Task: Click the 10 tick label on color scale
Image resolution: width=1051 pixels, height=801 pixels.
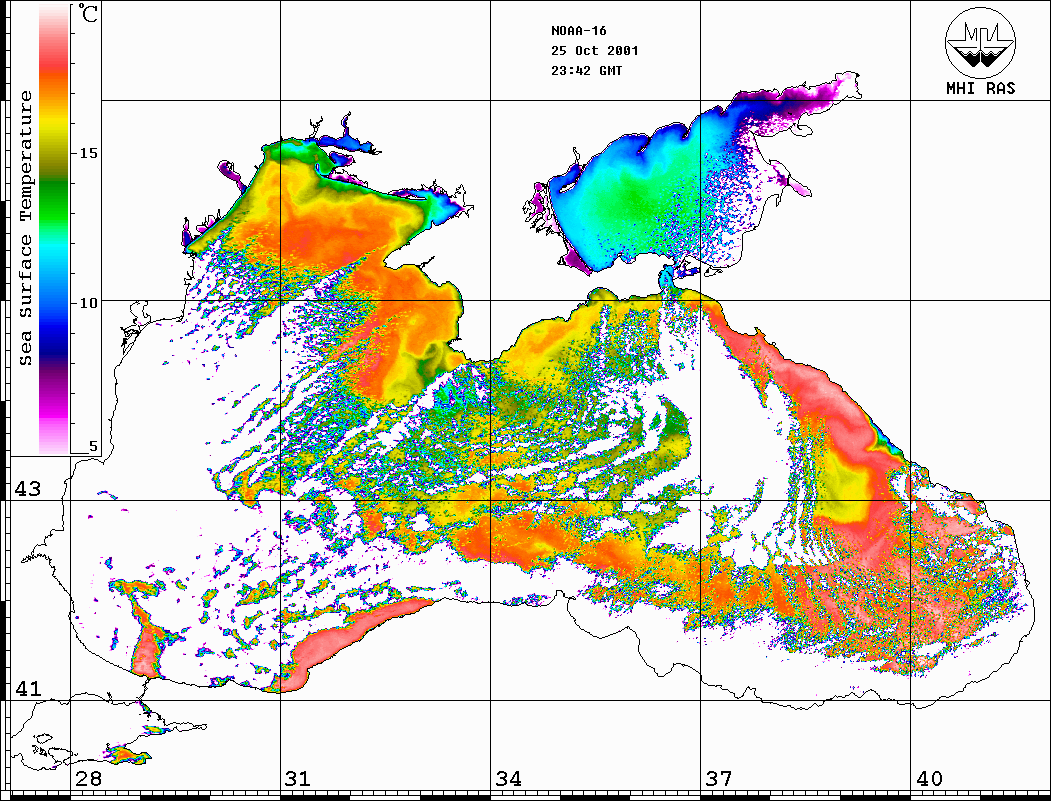Action: click(88, 303)
